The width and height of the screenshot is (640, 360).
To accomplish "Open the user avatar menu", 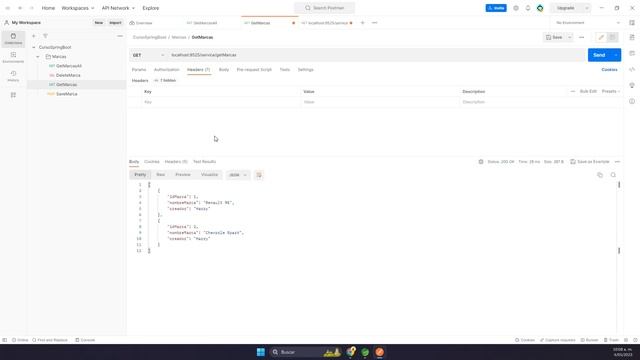I will [x=540, y=8].
